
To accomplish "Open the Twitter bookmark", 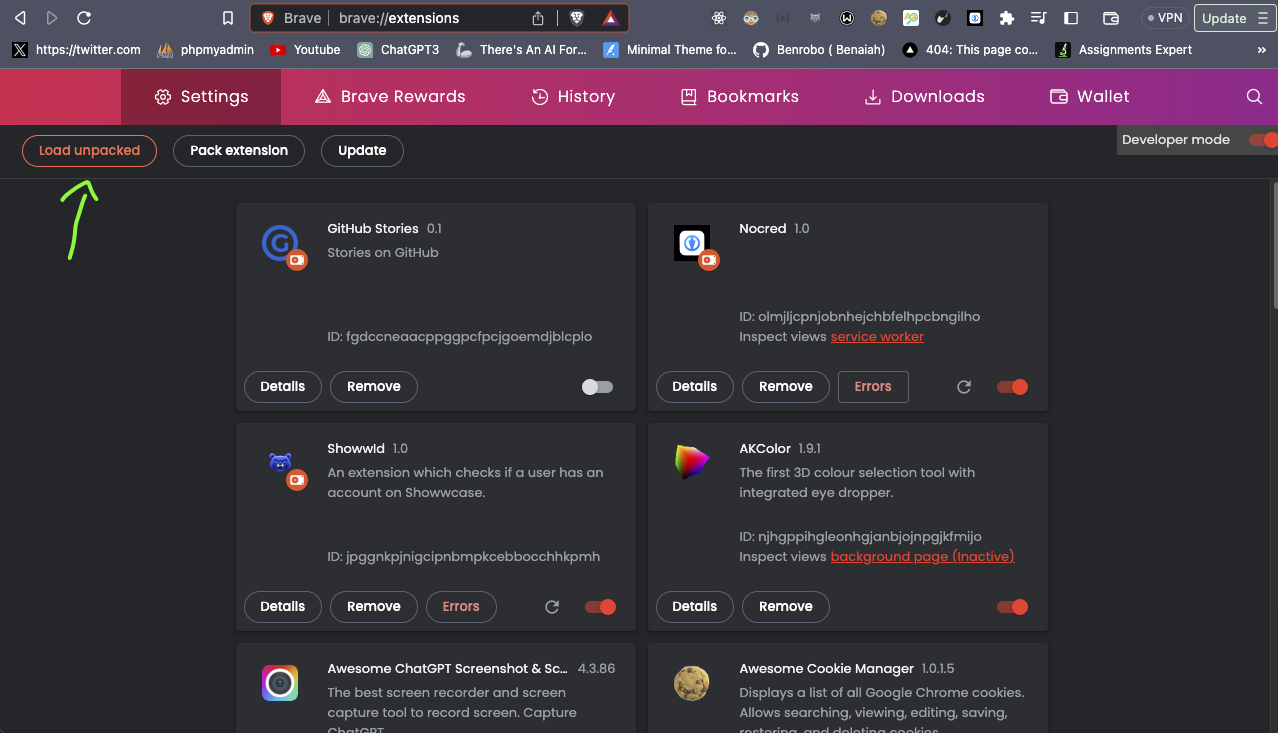I will click(76, 49).
